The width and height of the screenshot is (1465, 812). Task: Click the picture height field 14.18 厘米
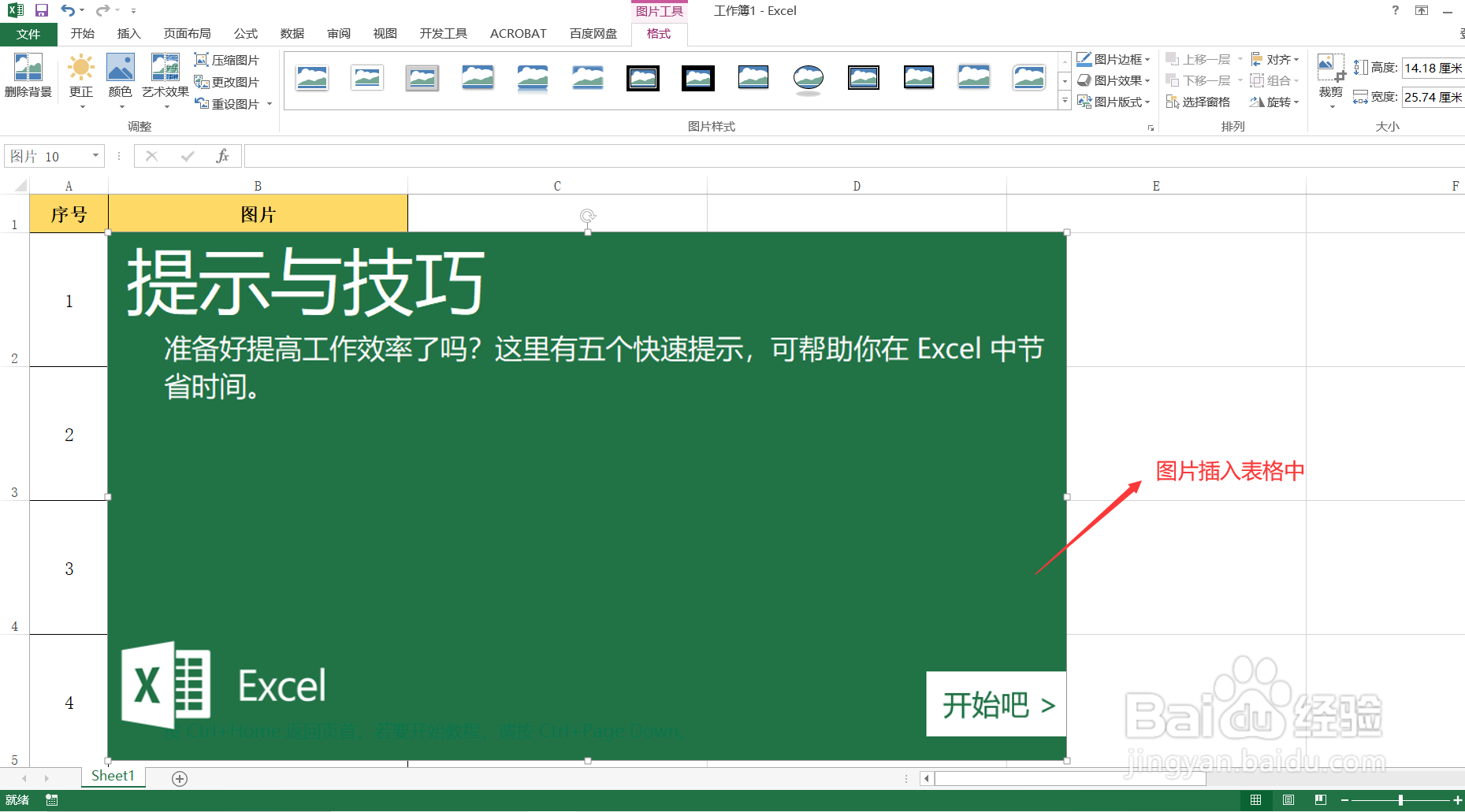pos(1433,69)
